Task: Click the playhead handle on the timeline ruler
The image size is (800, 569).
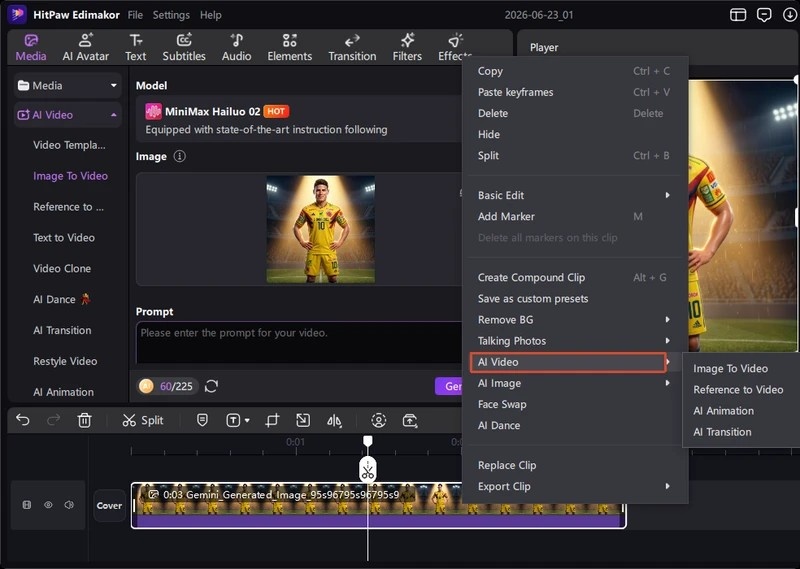Action: pos(367,441)
